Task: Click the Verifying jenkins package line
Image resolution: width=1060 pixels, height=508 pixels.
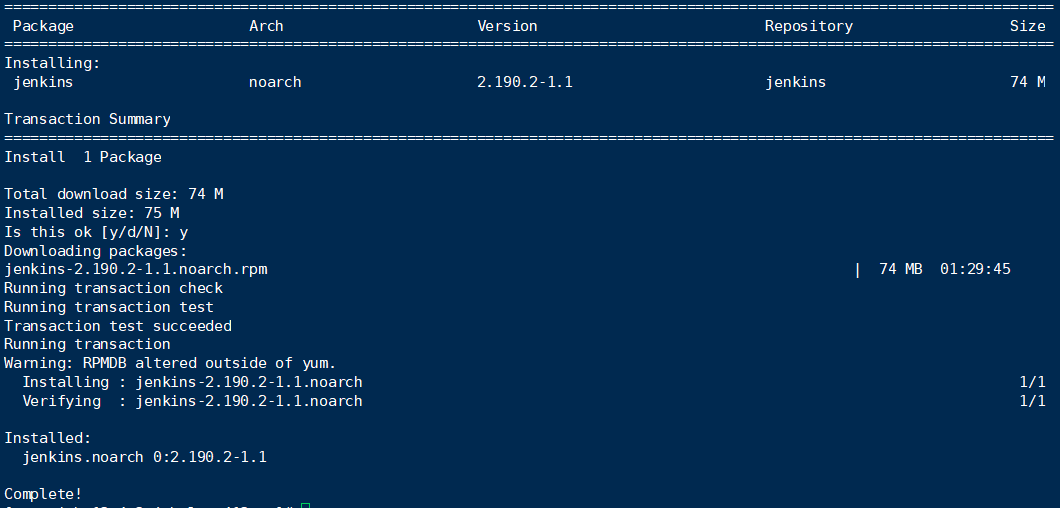Action: pyautogui.click(x=192, y=401)
